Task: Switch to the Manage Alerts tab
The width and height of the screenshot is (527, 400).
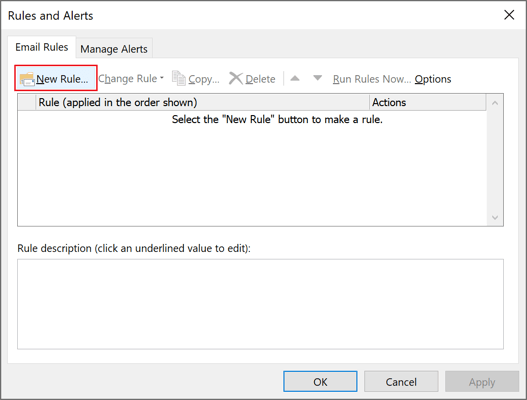Action: coord(114,49)
